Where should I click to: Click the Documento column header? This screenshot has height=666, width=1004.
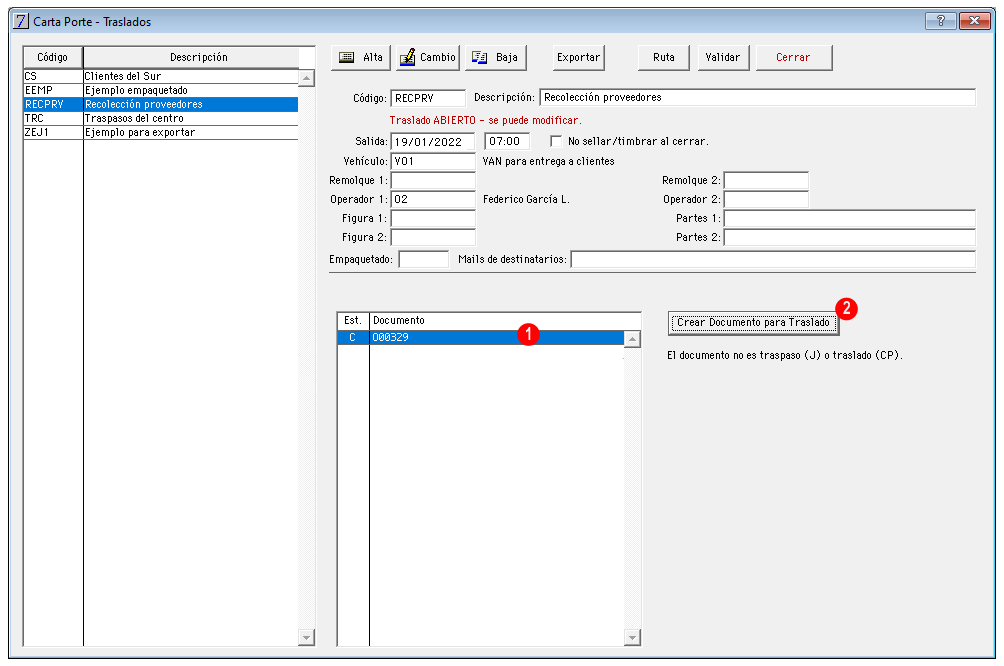(x=505, y=321)
